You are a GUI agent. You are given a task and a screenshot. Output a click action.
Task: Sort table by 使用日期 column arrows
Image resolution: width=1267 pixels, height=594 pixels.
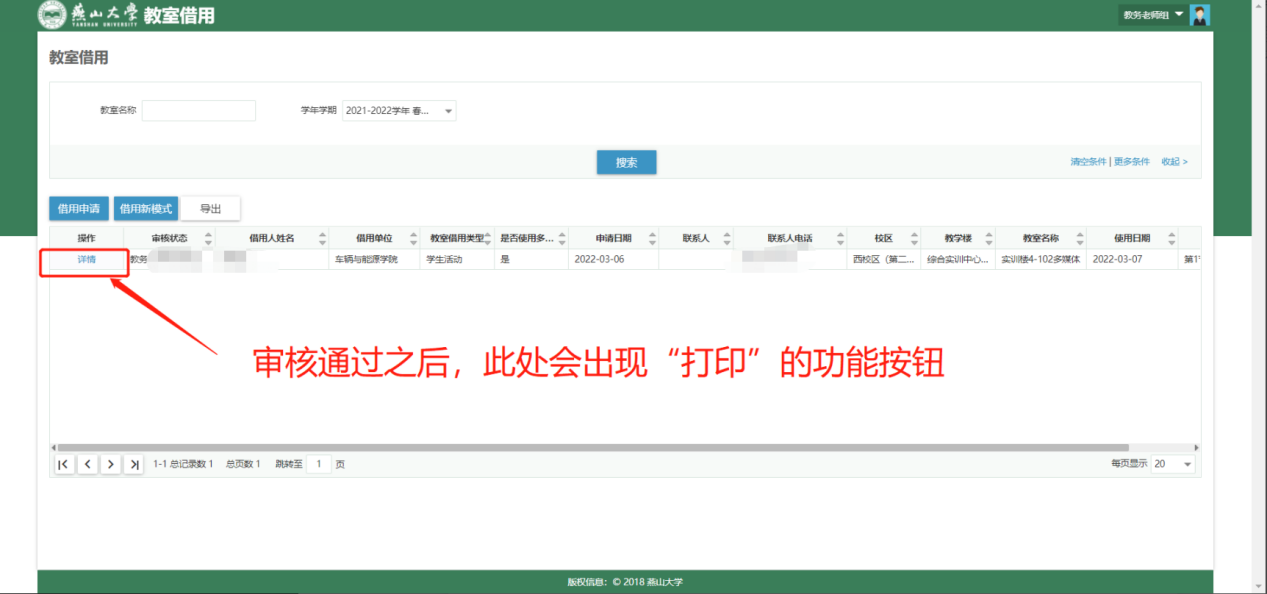[x=1170, y=239]
